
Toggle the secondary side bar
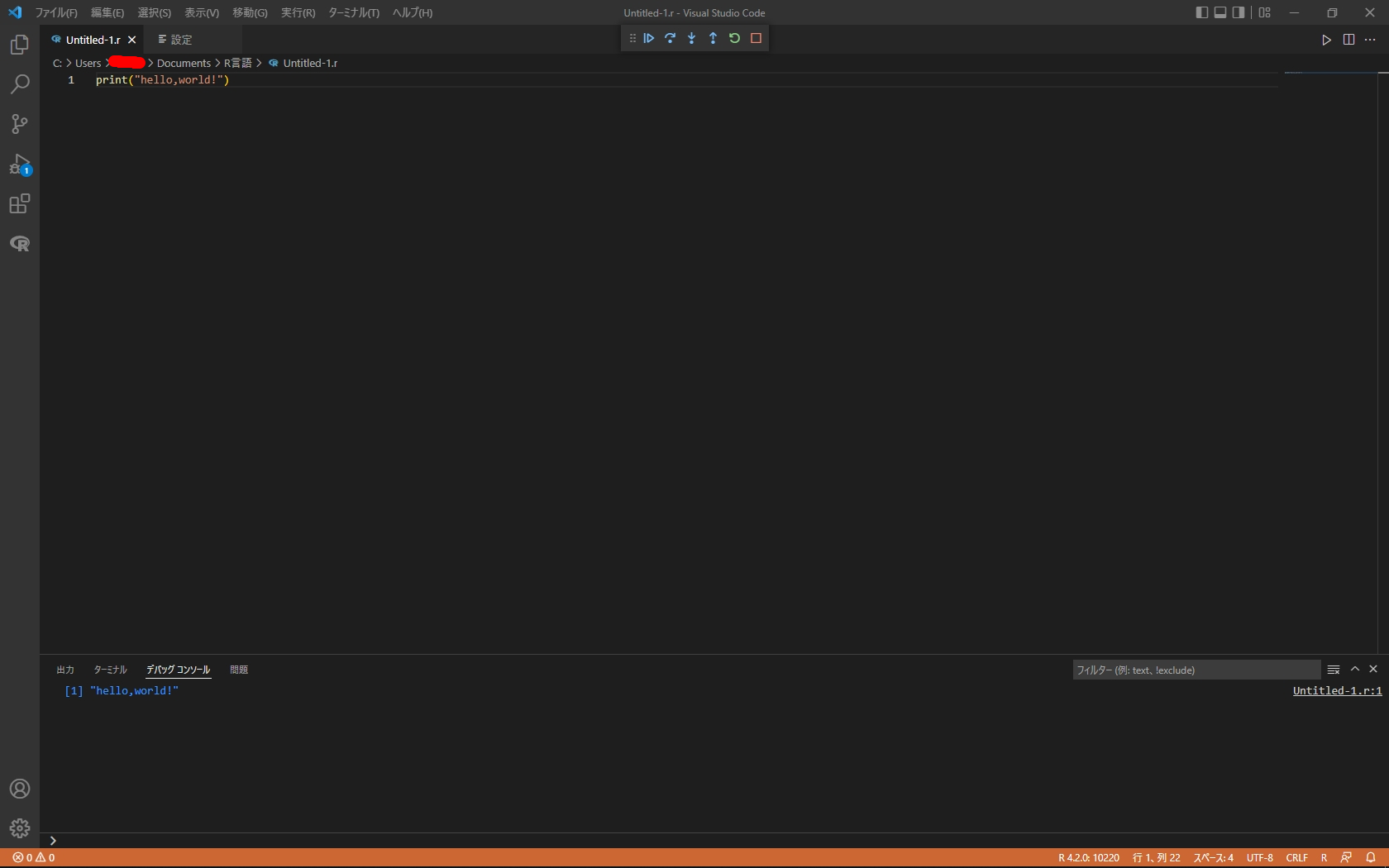1238,12
